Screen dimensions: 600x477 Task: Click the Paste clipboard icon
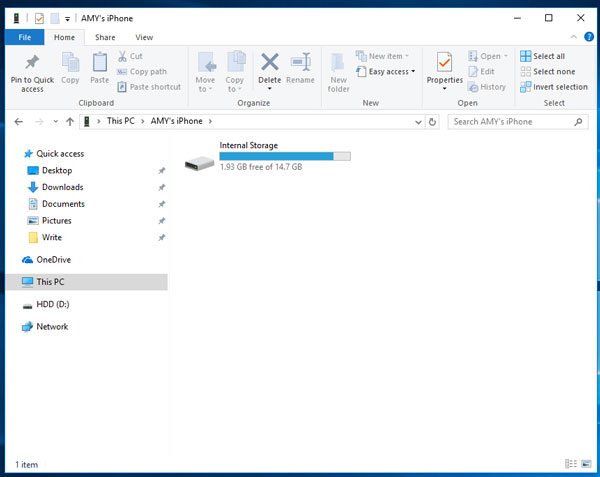click(99, 62)
